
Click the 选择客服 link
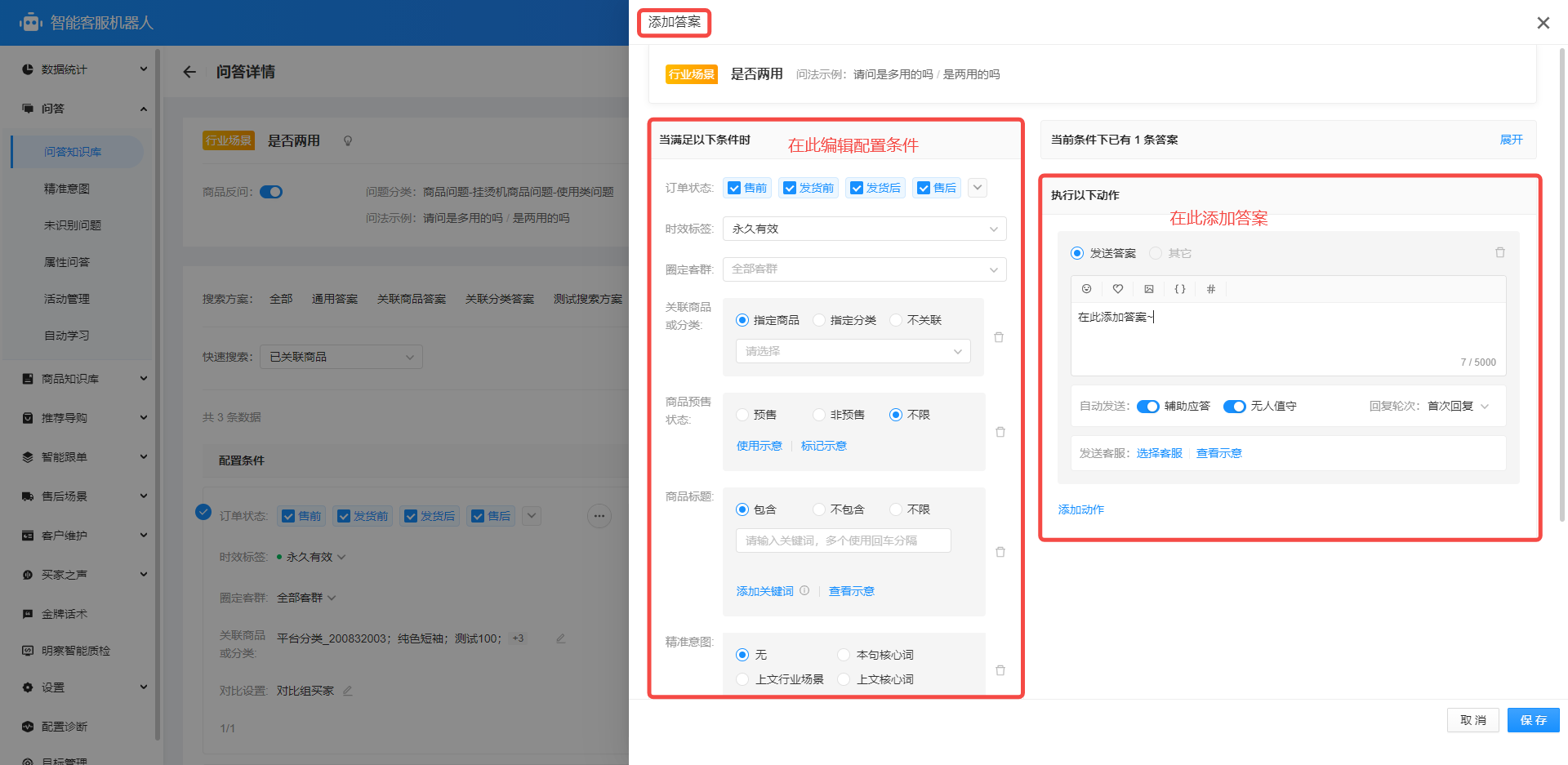tap(1160, 453)
